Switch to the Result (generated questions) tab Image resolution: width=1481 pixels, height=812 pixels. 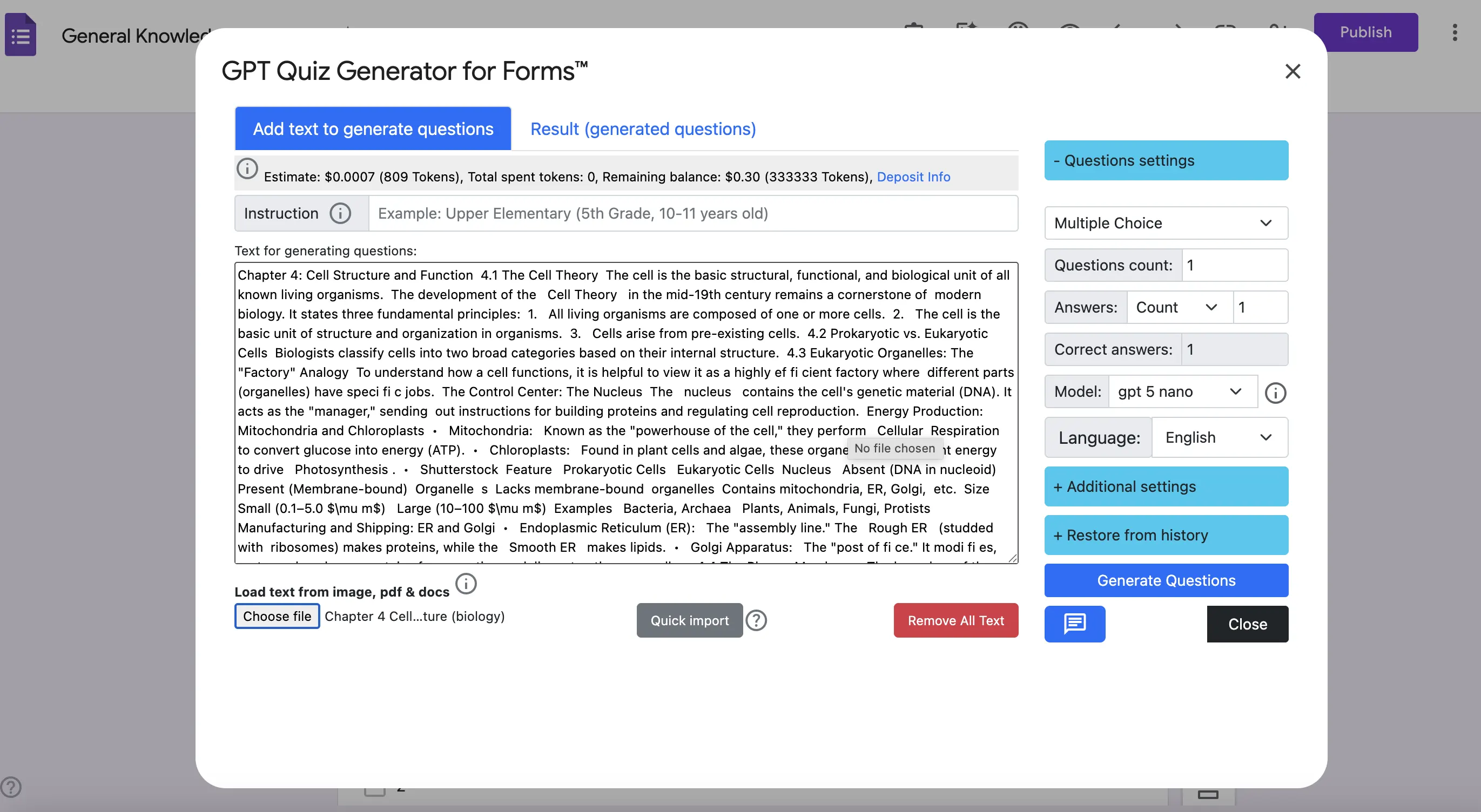643,128
